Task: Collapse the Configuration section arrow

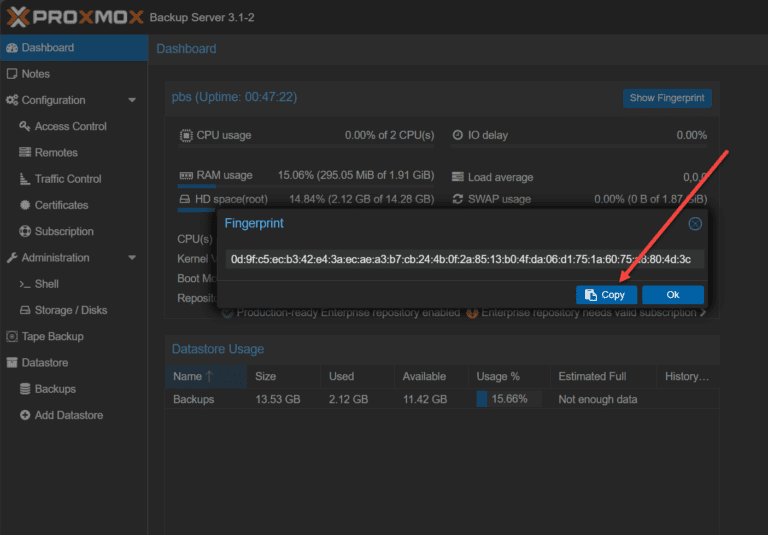Action: (x=132, y=100)
